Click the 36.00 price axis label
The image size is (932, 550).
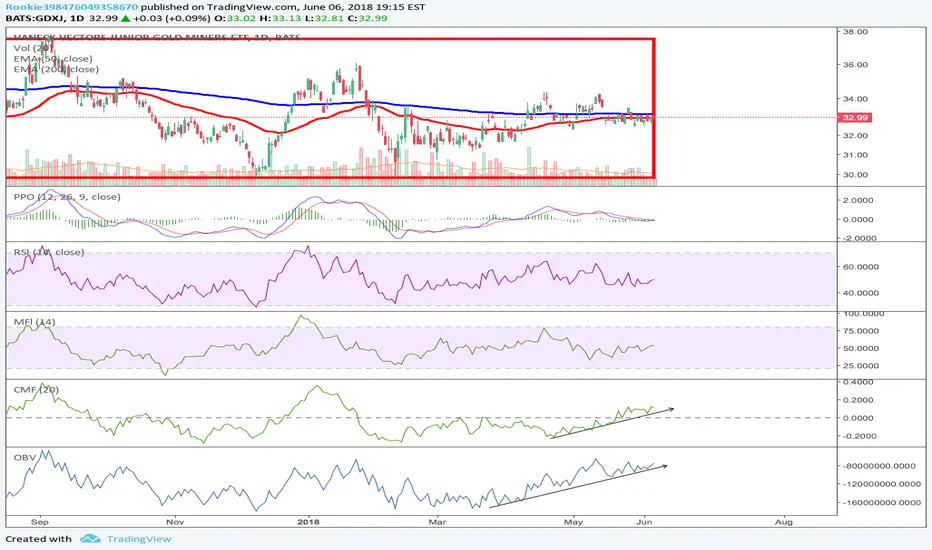(x=856, y=65)
